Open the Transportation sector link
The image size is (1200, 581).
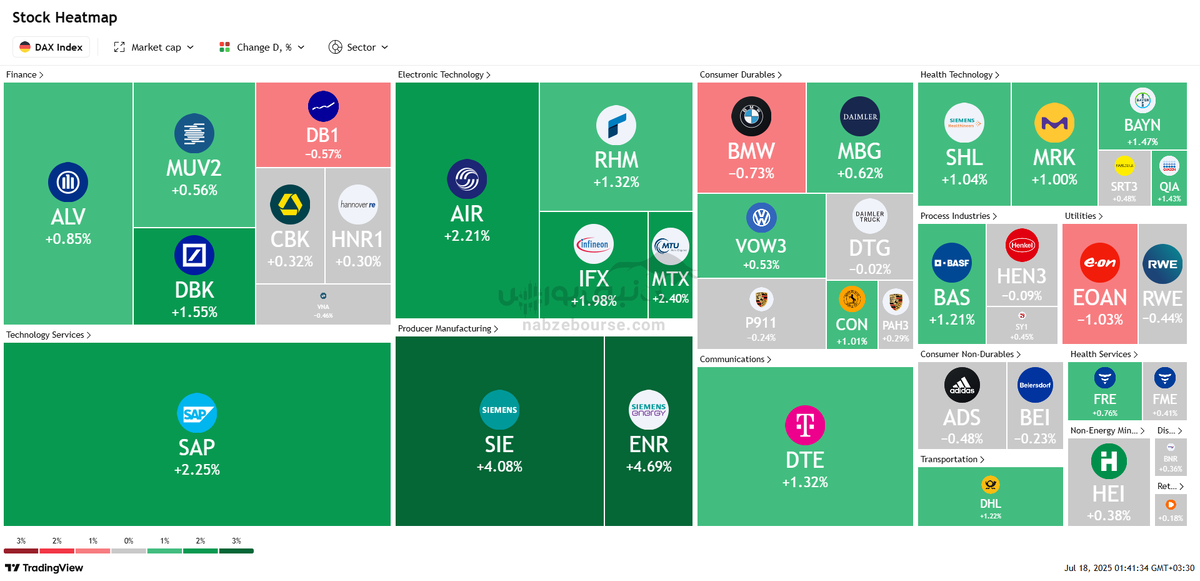[952, 459]
